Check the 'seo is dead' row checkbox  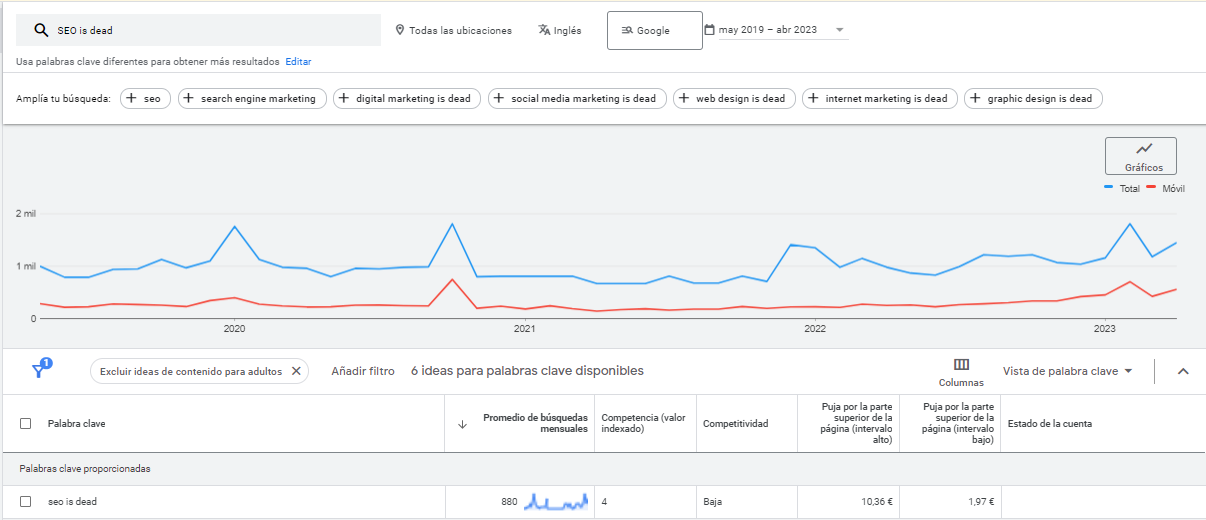click(x=26, y=502)
